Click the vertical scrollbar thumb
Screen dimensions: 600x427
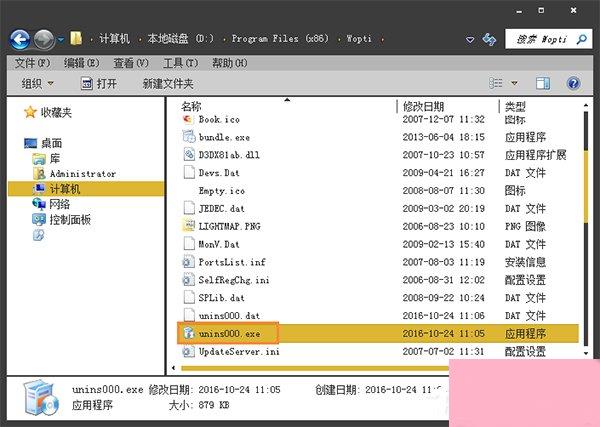coord(586,186)
